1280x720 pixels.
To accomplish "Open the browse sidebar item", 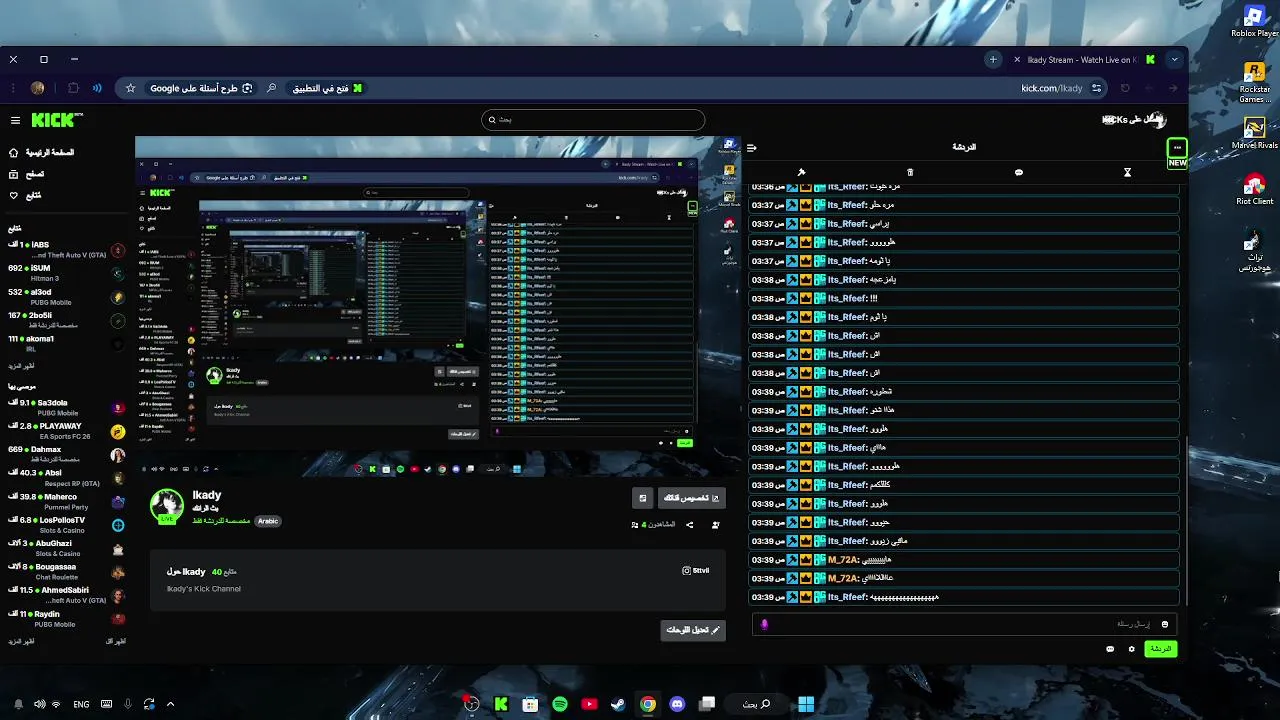I will [27, 174].
